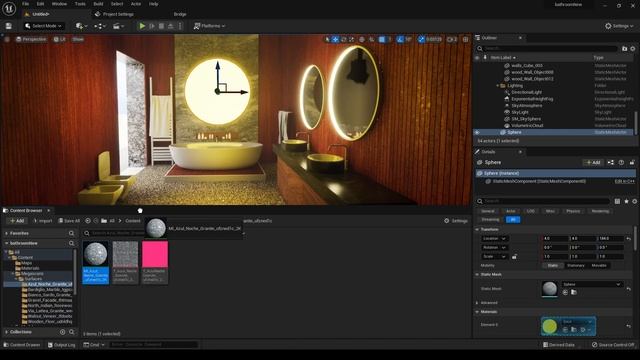The width and height of the screenshot is (640, 360).
Task: Click the Stop simulation button in the toolbar
Action: pos(161,26)
